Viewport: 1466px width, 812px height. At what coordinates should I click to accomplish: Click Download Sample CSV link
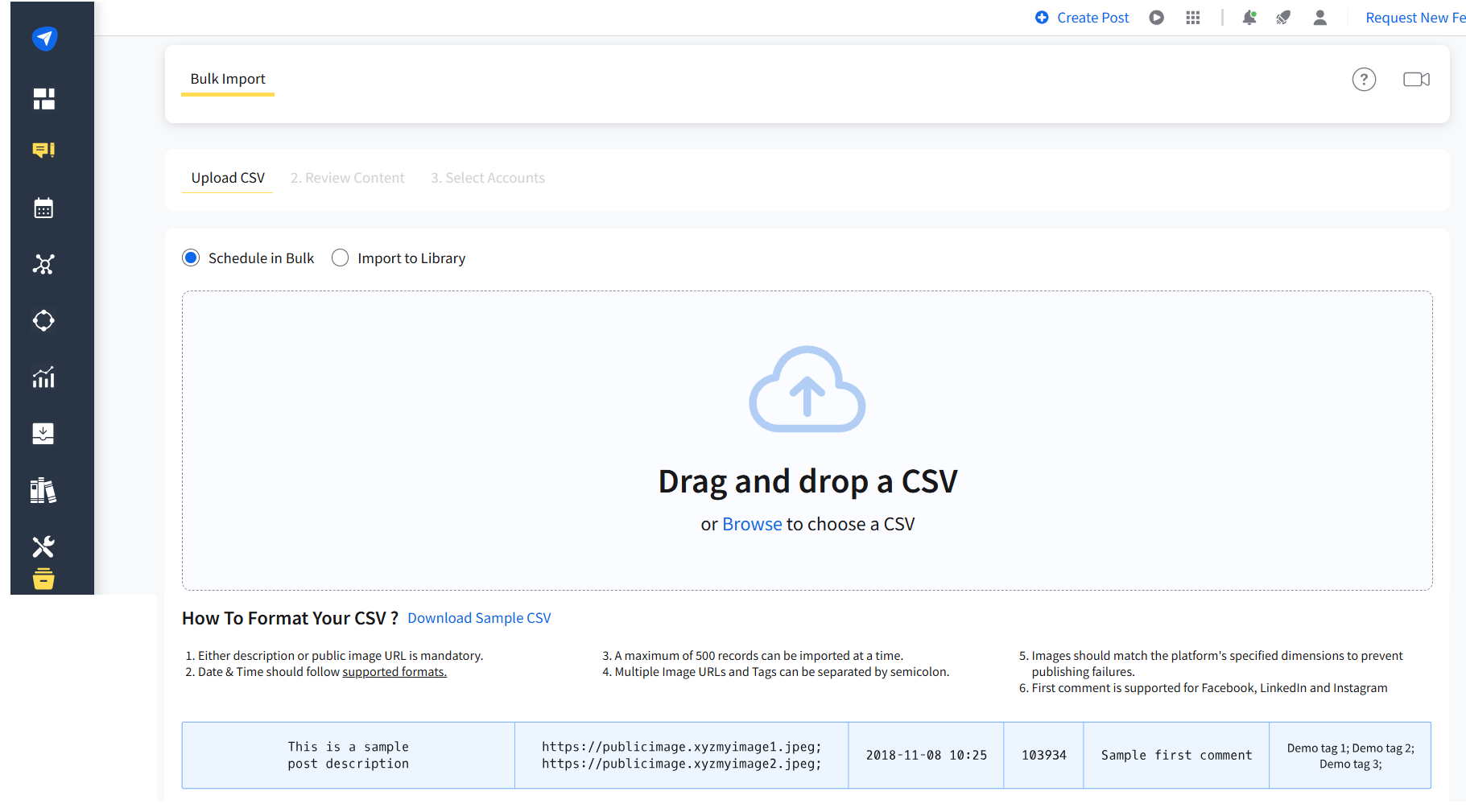pyautogui.click(x=479, y=617)
